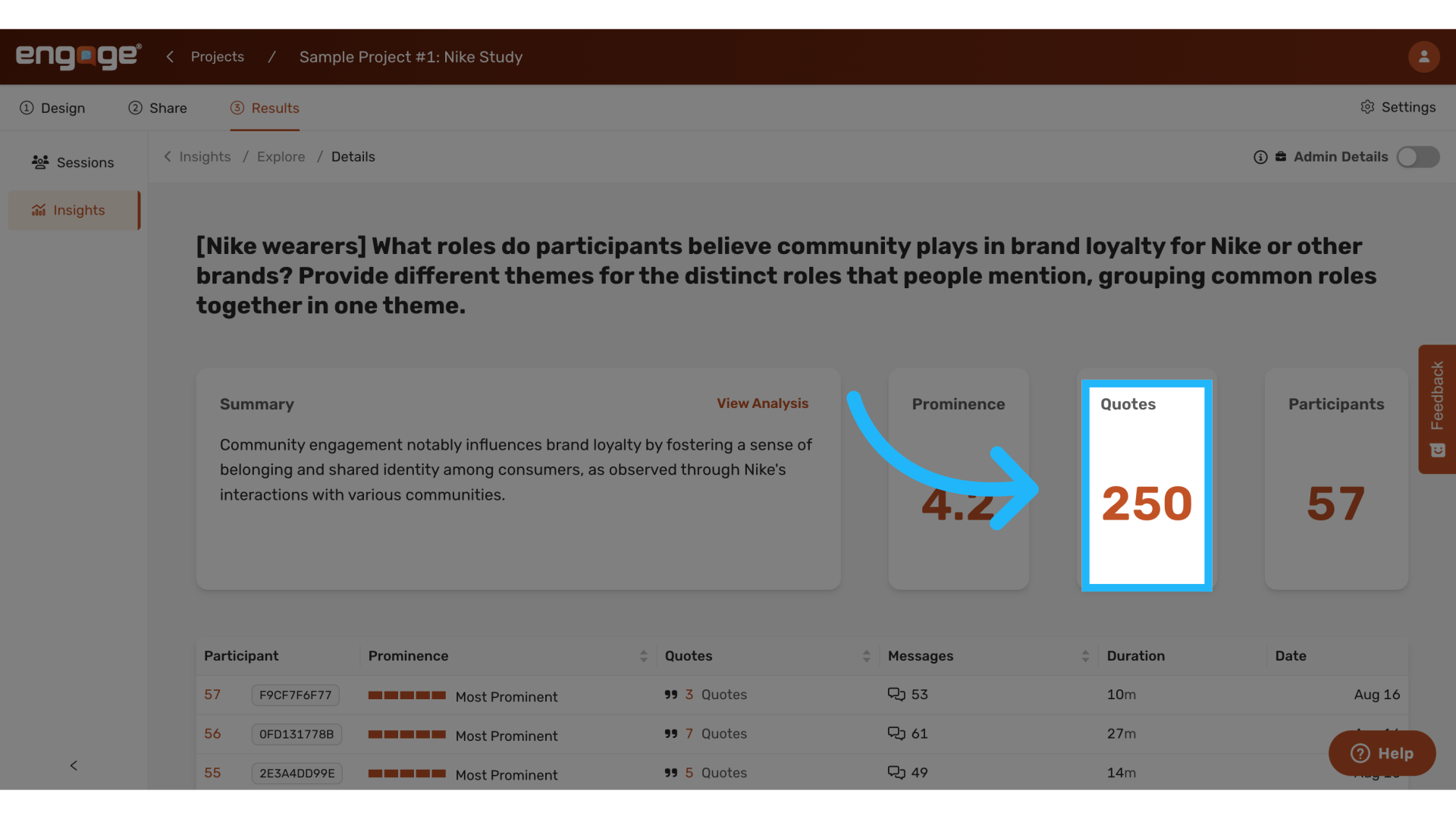Viewport: 1456px width, 819px height.
Task: Click the quote icon in participant 57 row
Action: [x=671, y=695]
